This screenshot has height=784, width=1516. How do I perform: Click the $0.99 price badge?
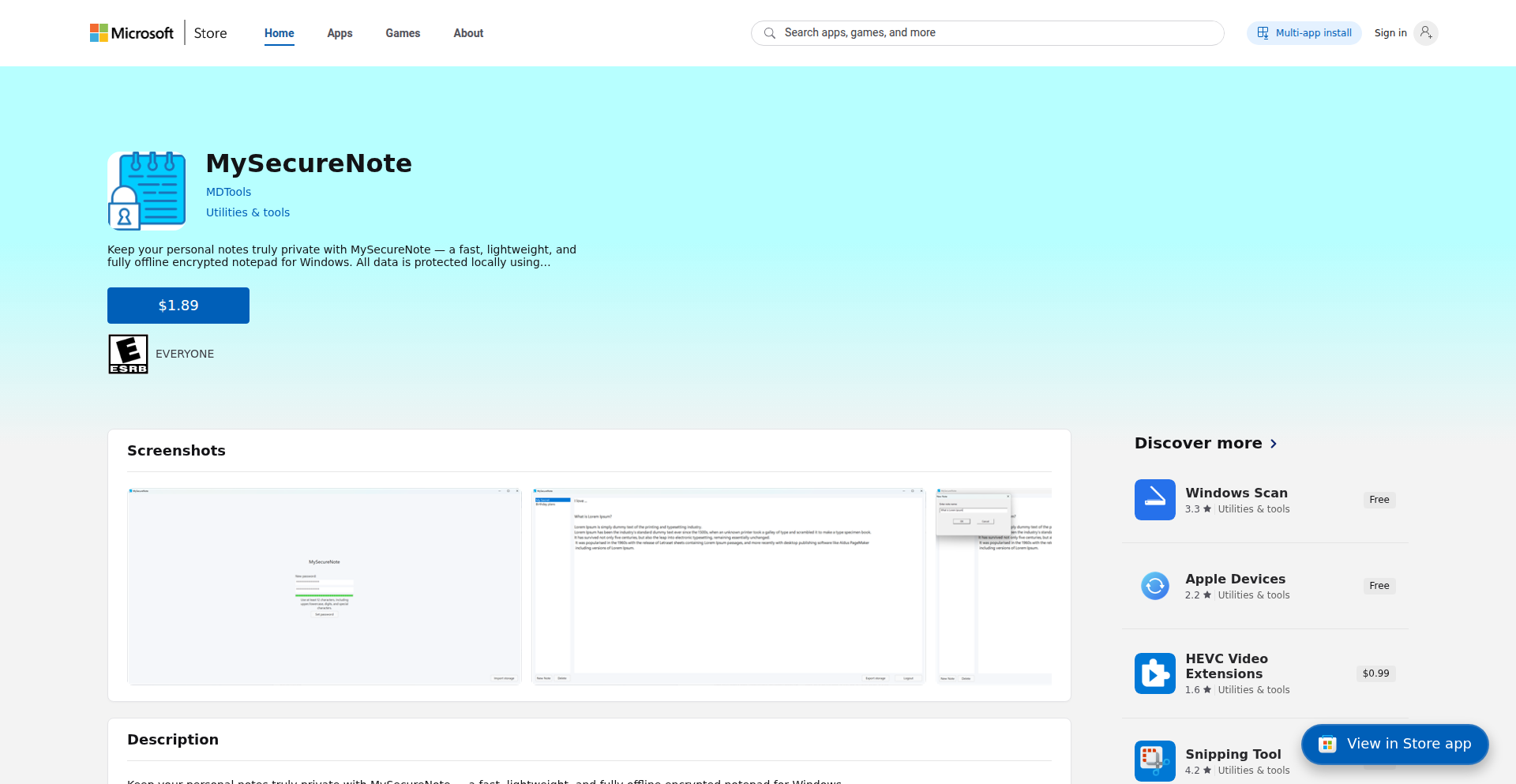pyautogui.click(x=1376, y=673)
